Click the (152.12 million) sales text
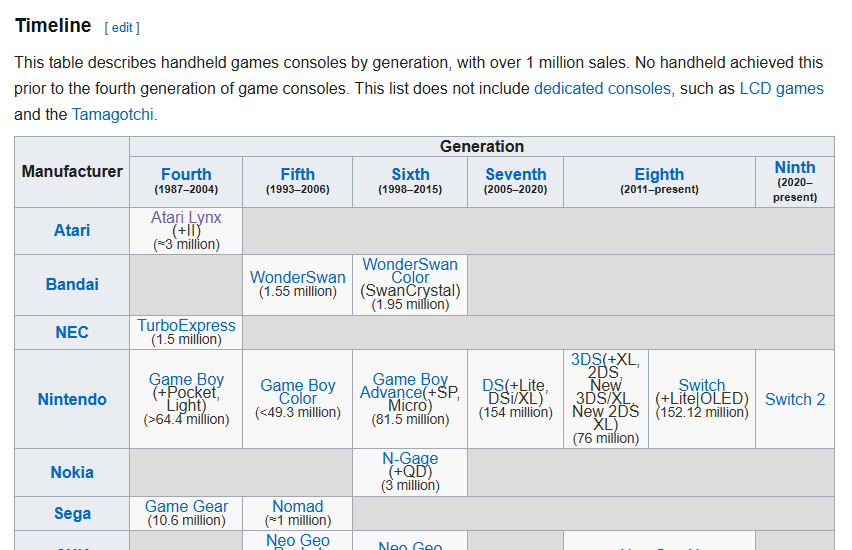Screen dimensions: 852x550 coord(701,412)
